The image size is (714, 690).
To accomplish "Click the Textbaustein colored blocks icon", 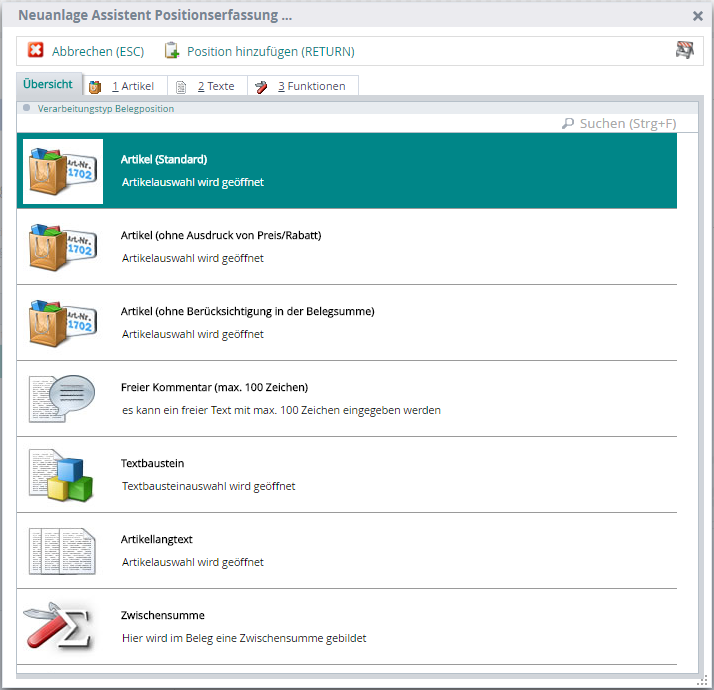I will [x=63, y=474].
